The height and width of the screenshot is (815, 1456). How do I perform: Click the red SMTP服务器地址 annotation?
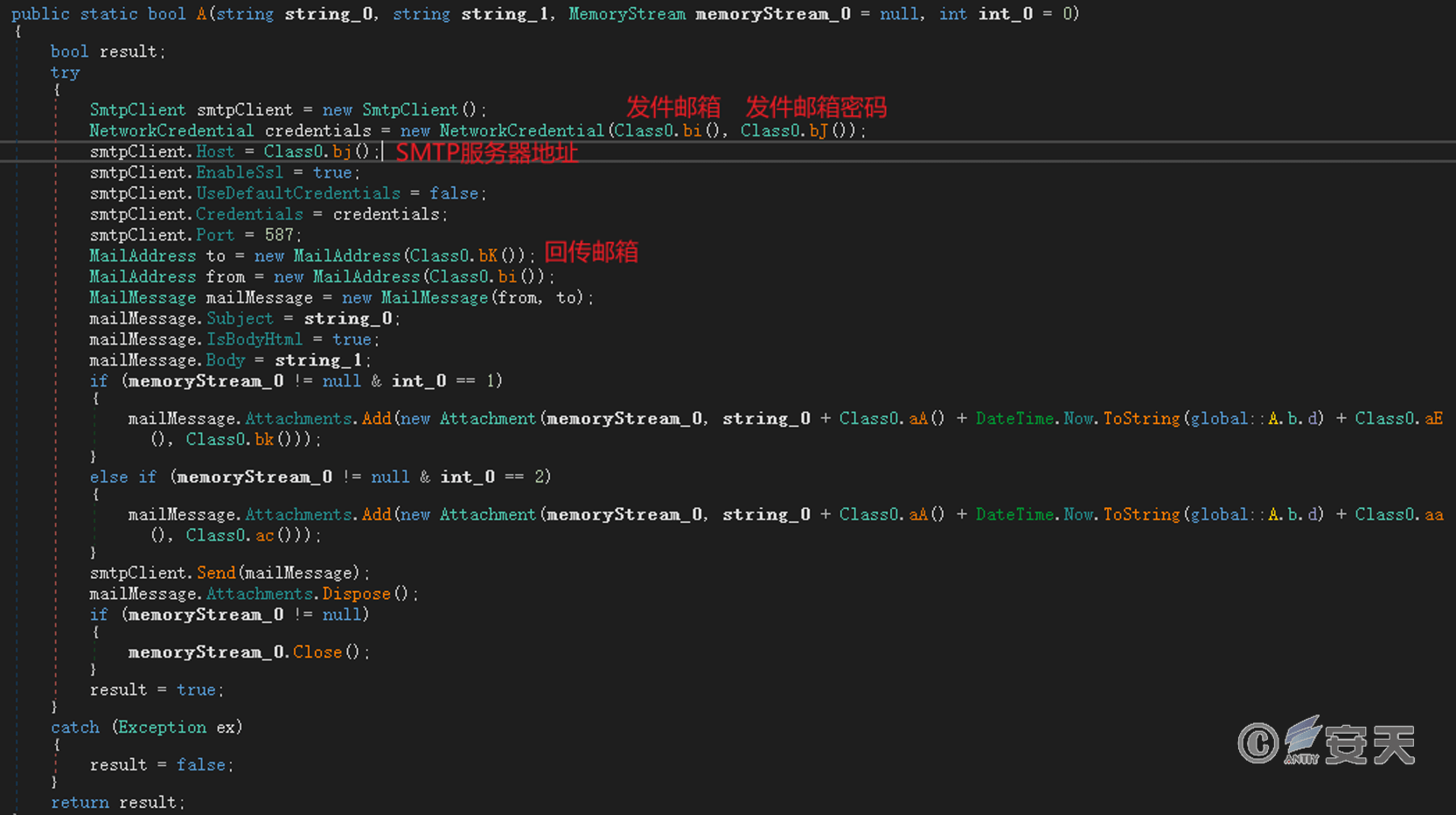click(486, 153)
